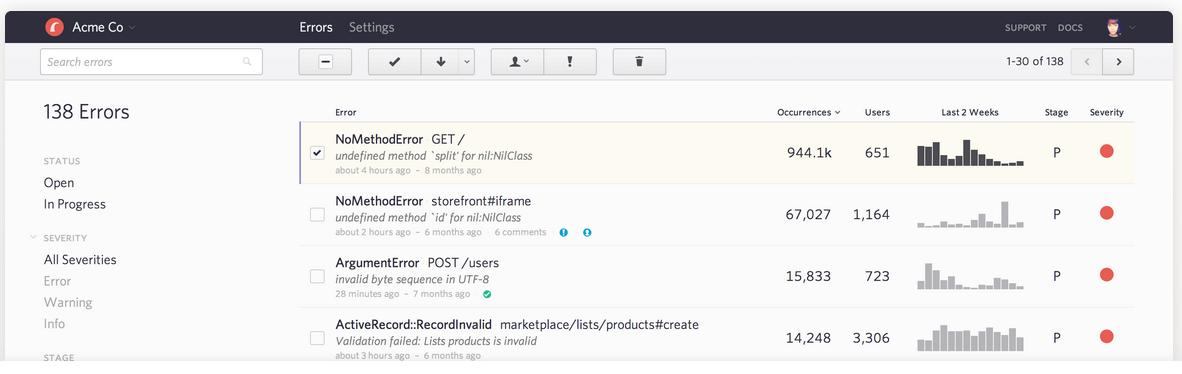Select the All Severities filter
Image resolution: width=1182 pixels, height=374 pixels.
(x=80, y=259)
